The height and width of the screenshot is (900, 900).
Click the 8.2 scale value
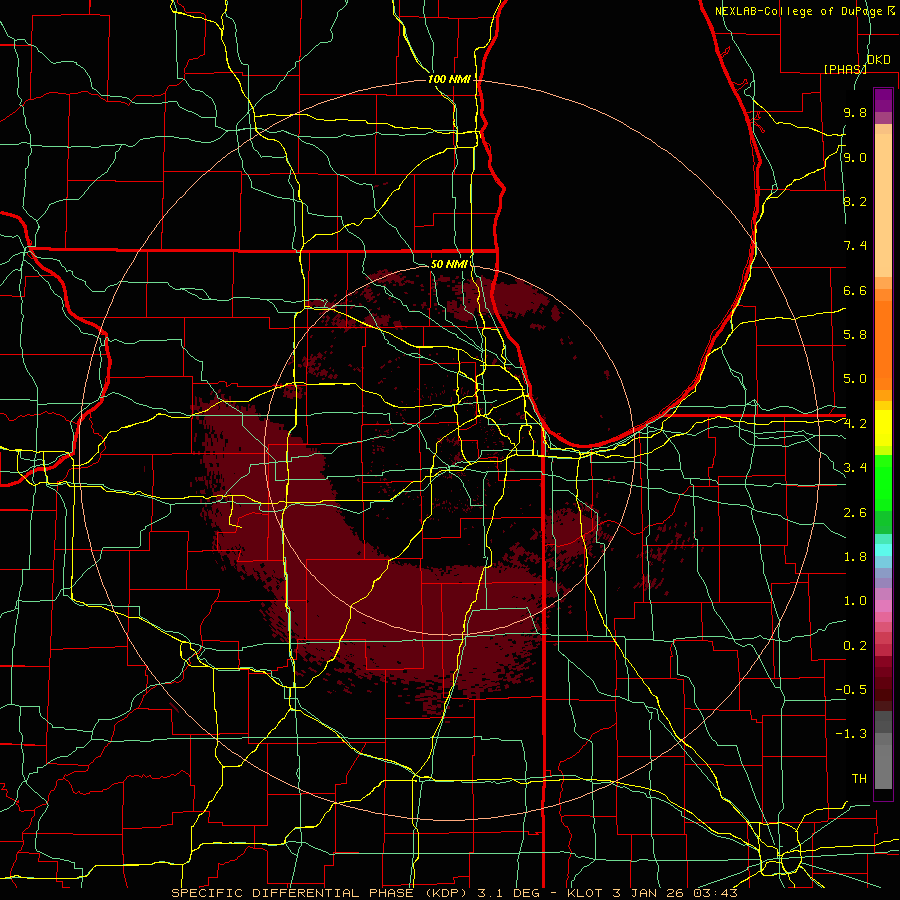click(855, 201)
